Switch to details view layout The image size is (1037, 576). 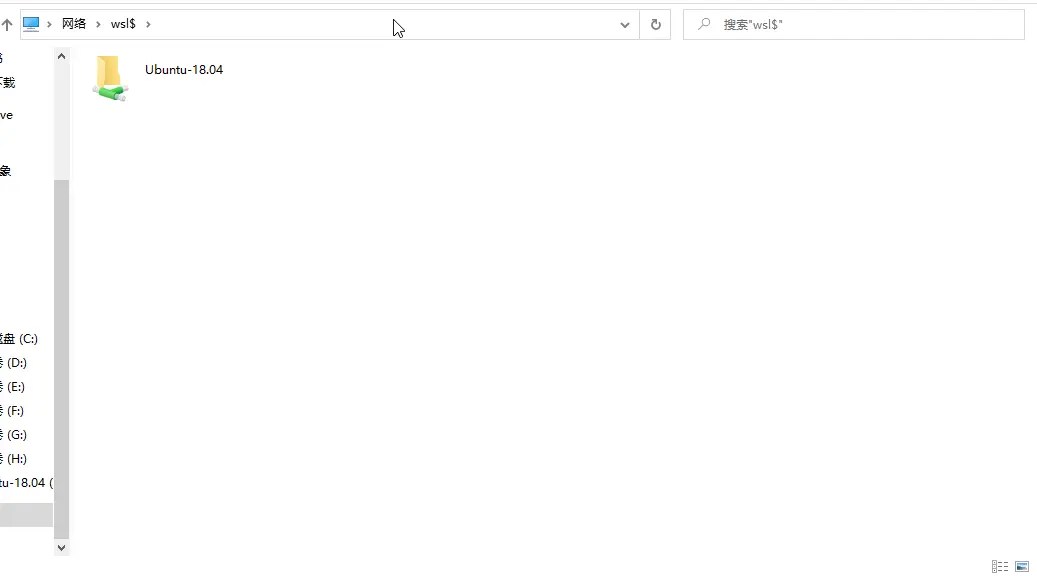[x=1000, y=567]
